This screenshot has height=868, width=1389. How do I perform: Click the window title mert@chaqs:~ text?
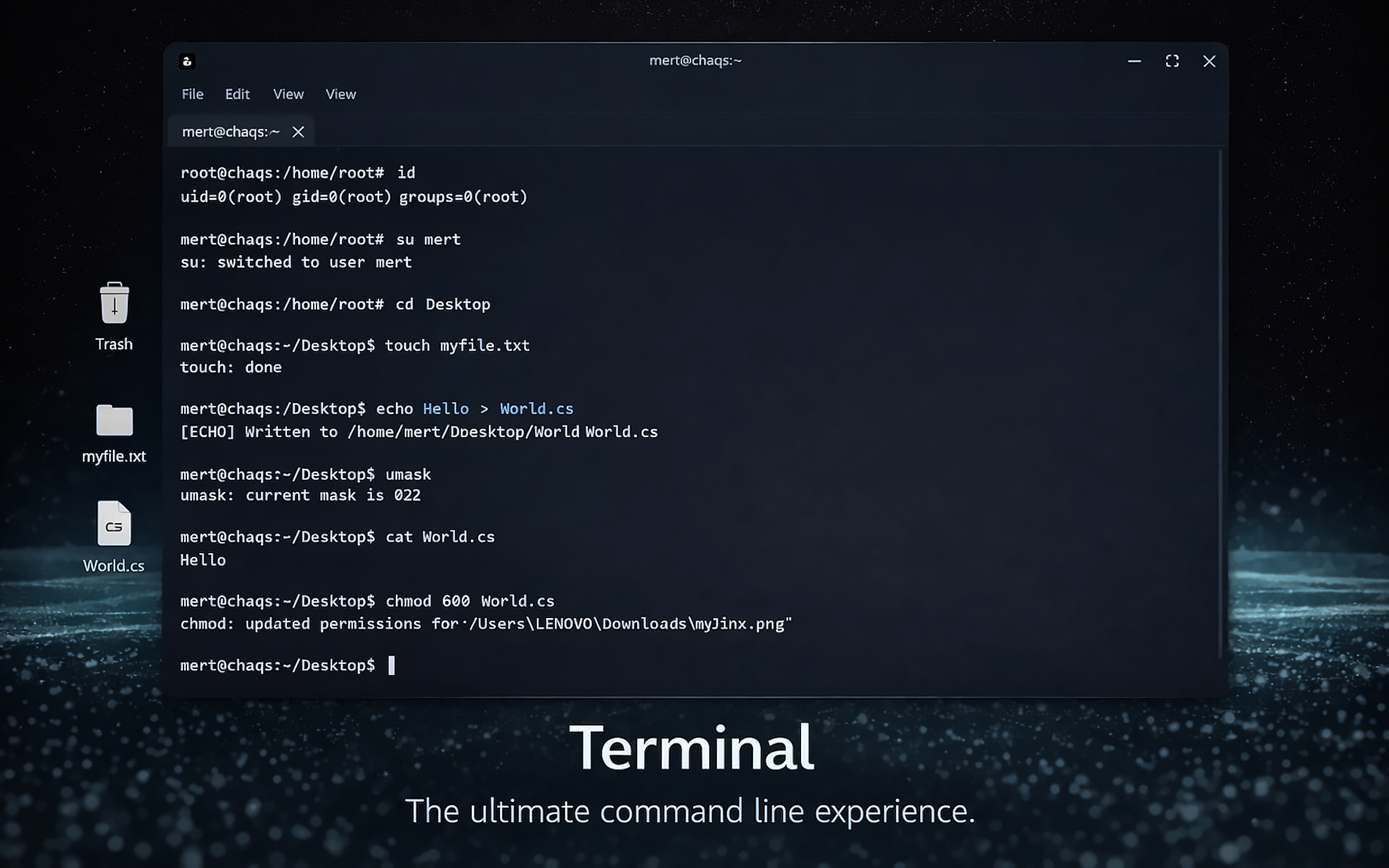click(695, 61)
